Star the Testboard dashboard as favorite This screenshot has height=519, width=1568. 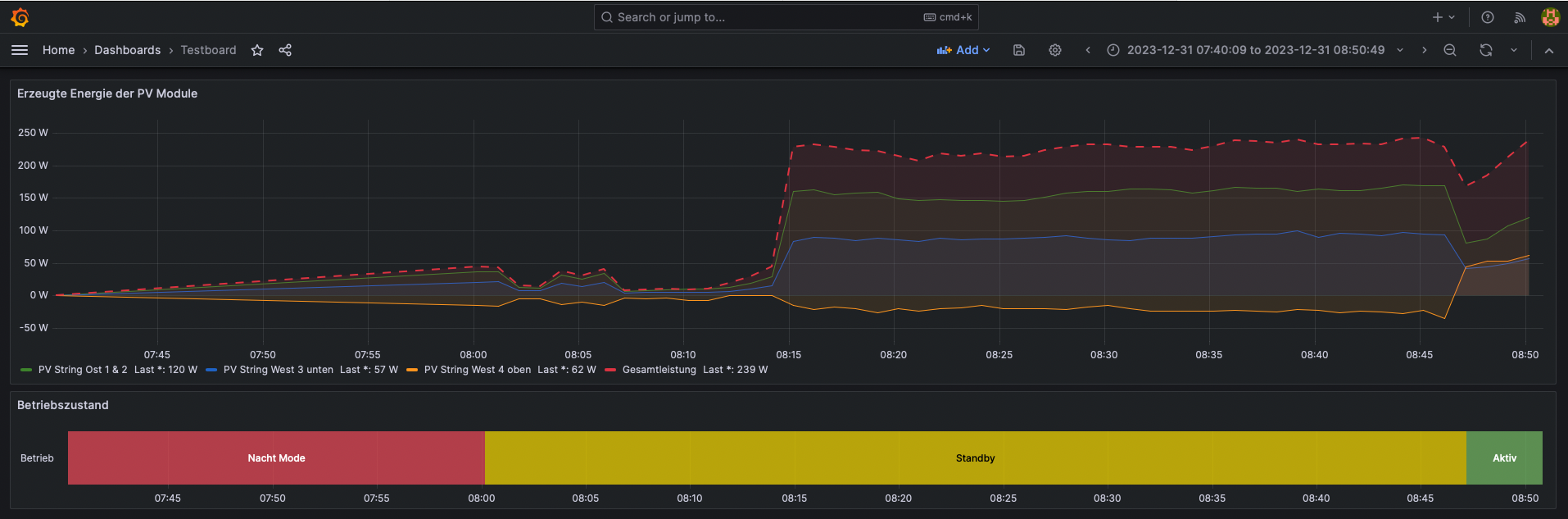coord(257,50)
